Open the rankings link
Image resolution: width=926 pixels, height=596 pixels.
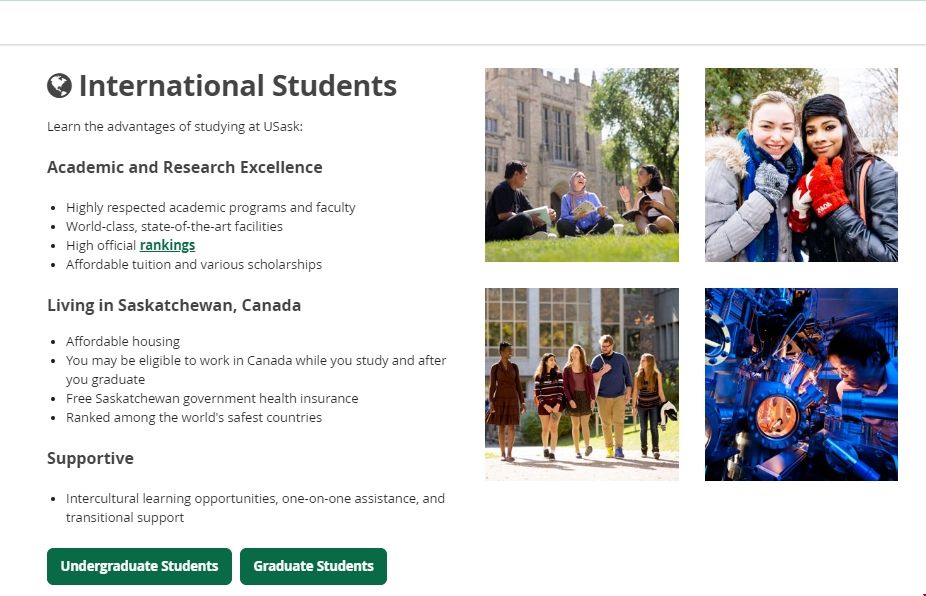[167, 245]
